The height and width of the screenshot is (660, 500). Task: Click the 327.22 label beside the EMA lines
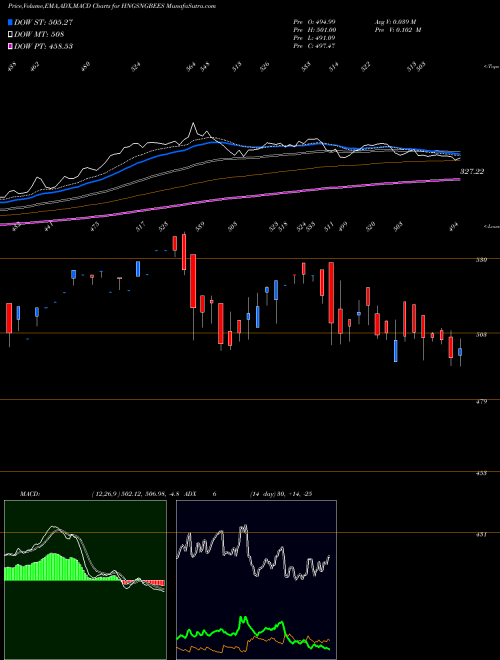[472, 172]
